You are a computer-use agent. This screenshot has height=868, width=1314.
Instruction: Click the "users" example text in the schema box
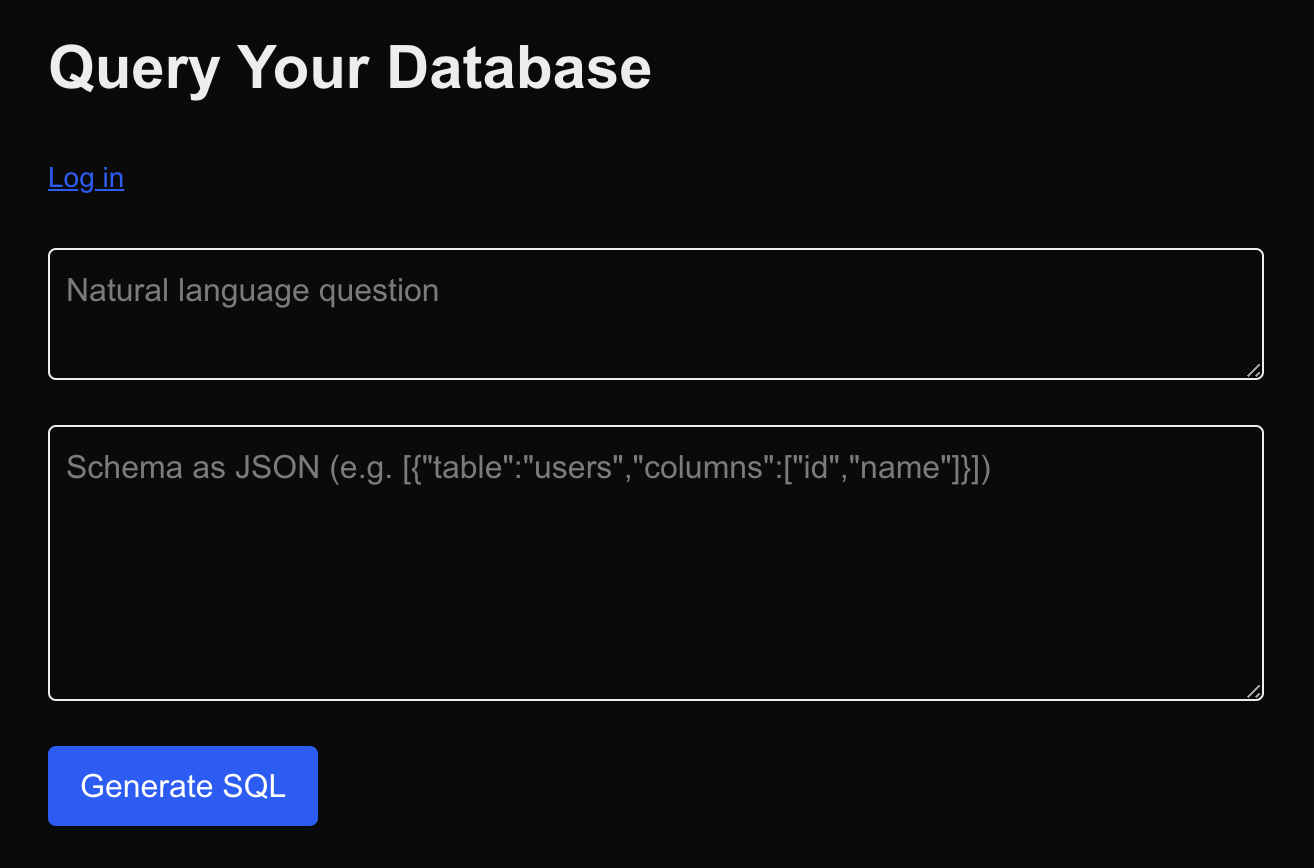(x=573, y=467)
